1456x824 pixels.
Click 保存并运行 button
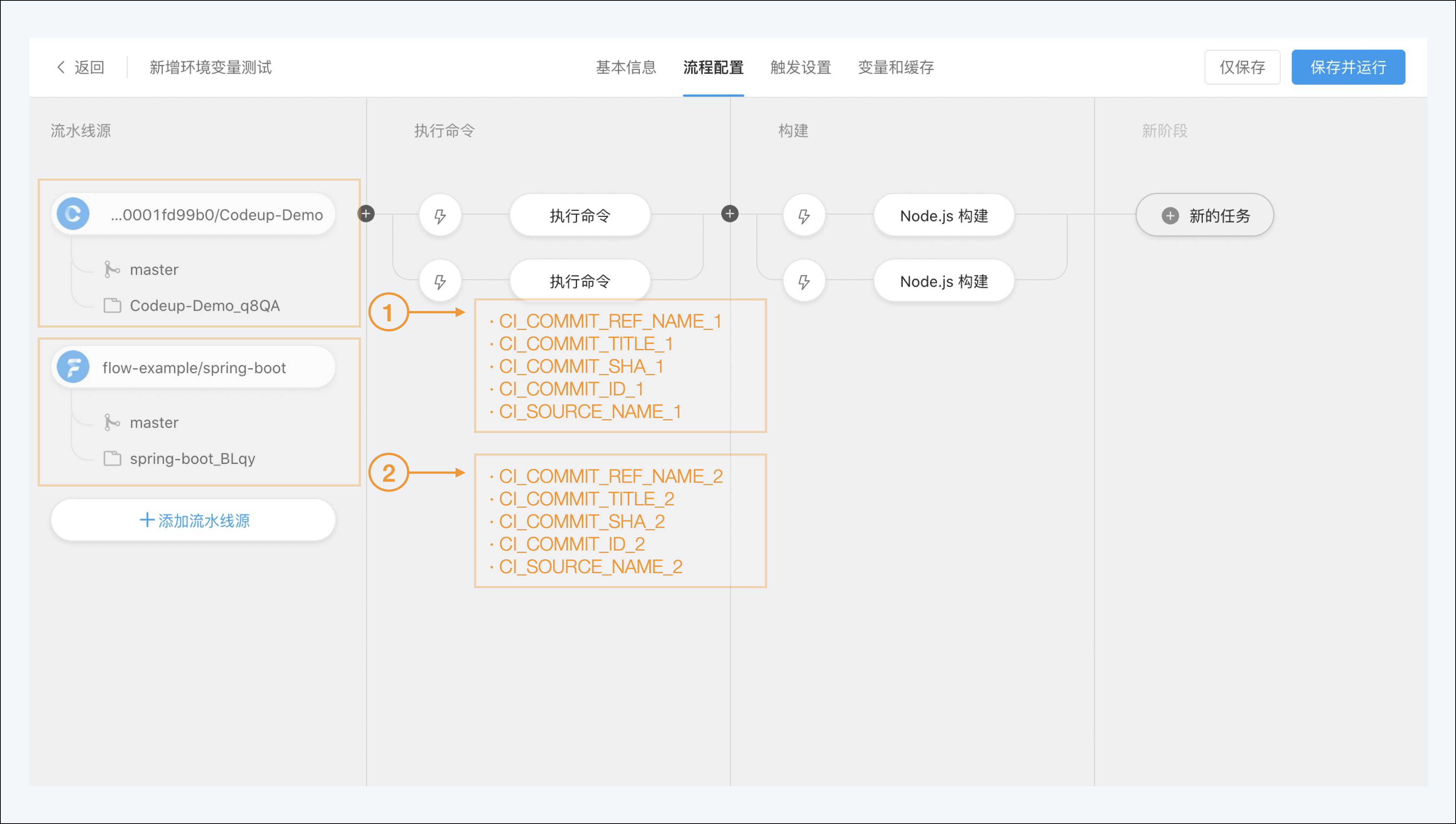pyautogui.click(x=1348, y=67)
